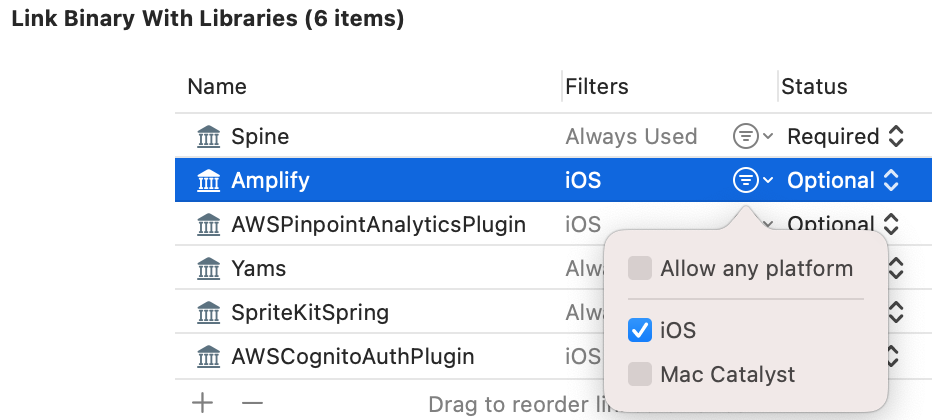The image size is (932, 420).
Task: Click the AWSCognitoAuthPlugin library icon
Action: [208, 357]
